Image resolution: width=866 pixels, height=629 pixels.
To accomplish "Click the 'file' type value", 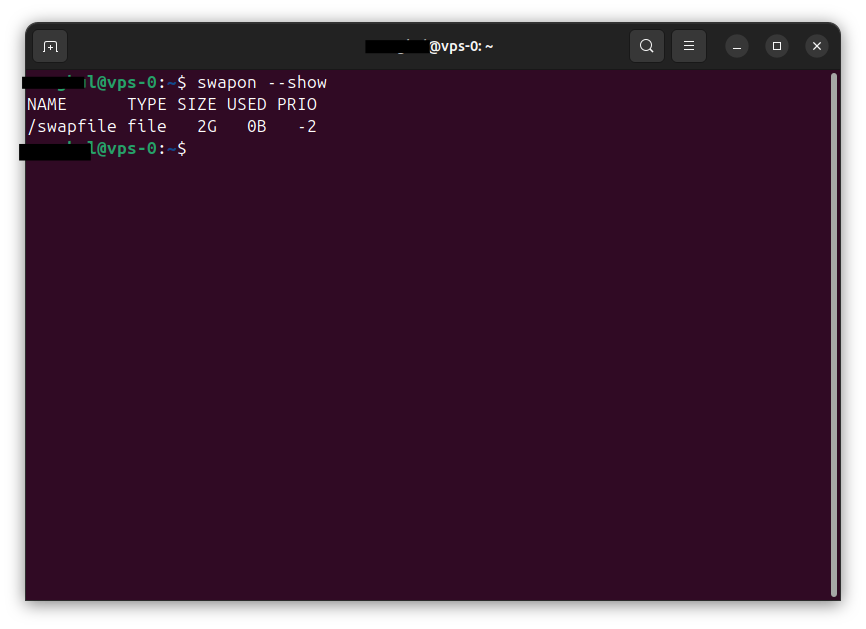I will (147, 126).
